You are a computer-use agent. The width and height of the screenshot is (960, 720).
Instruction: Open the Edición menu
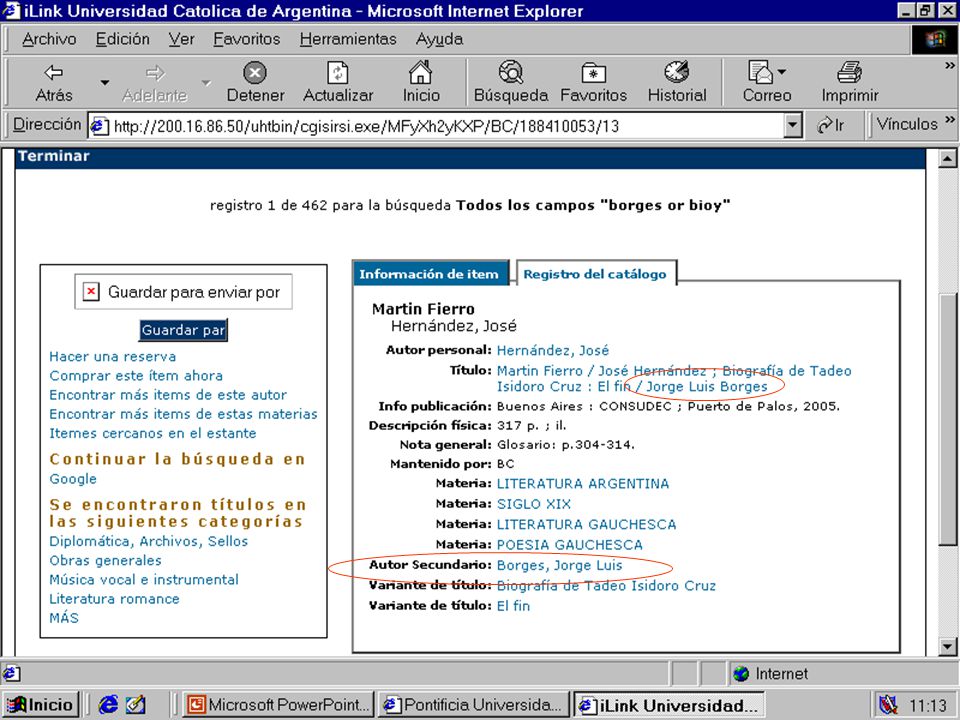pyautogui.click(x=122, y=39)
